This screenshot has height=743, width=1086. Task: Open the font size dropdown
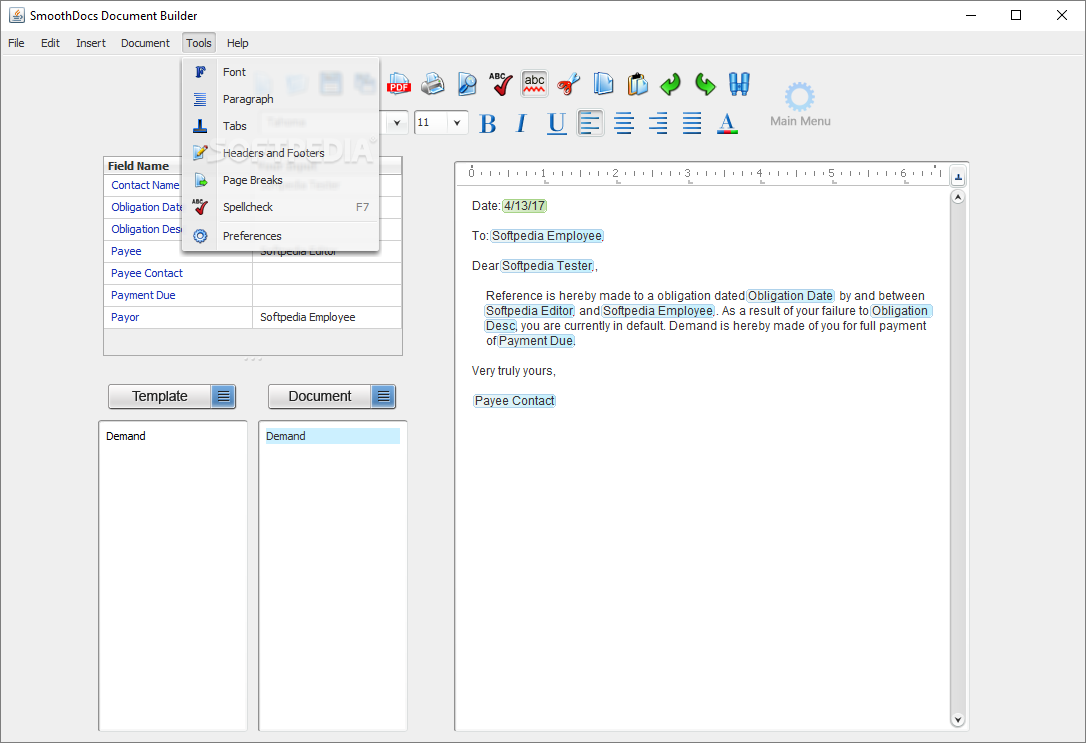click(x=457, y=123)
